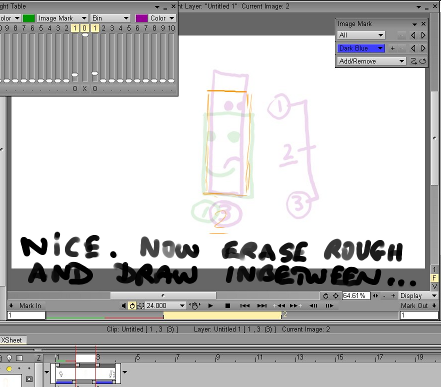Open the right Color dropdown in Light Table
The width and height of the screenshot is (441, 387).
pos(162,18)
